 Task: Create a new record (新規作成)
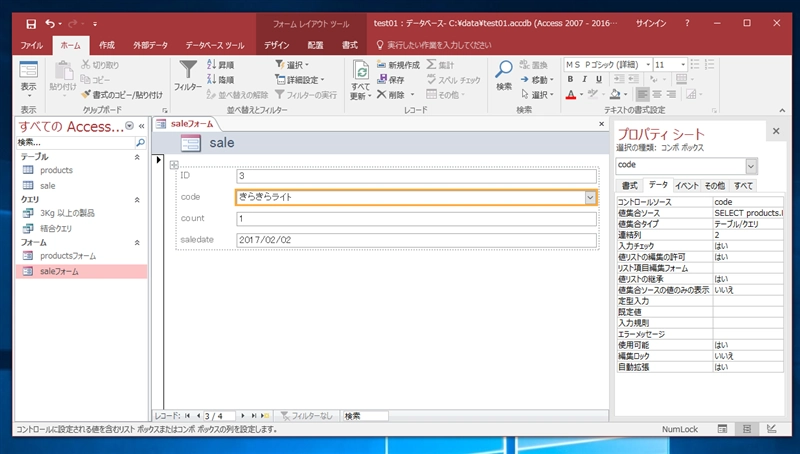coord(398,65)
